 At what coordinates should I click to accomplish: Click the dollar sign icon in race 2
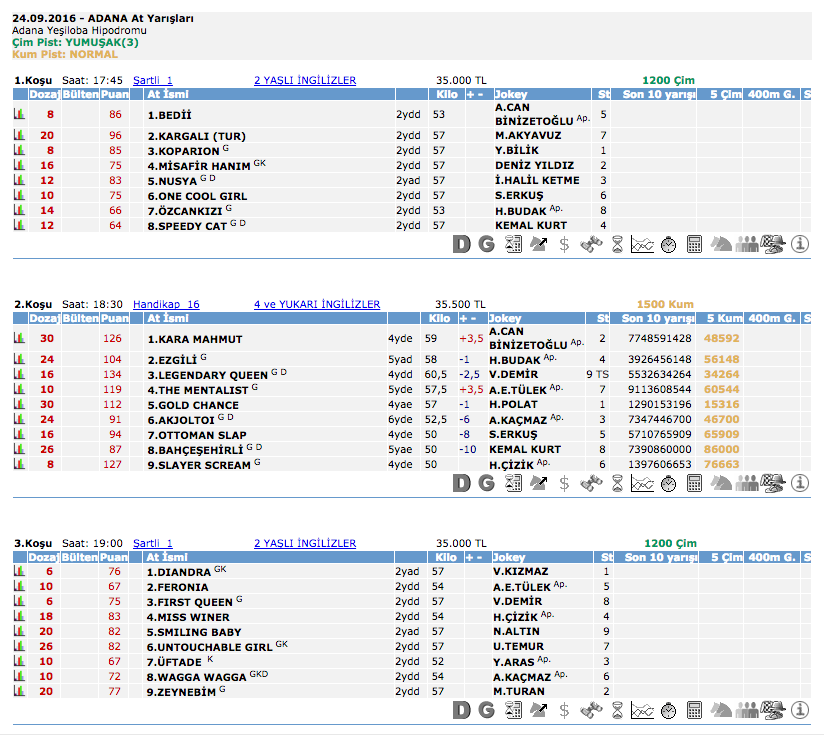(565, 483)
